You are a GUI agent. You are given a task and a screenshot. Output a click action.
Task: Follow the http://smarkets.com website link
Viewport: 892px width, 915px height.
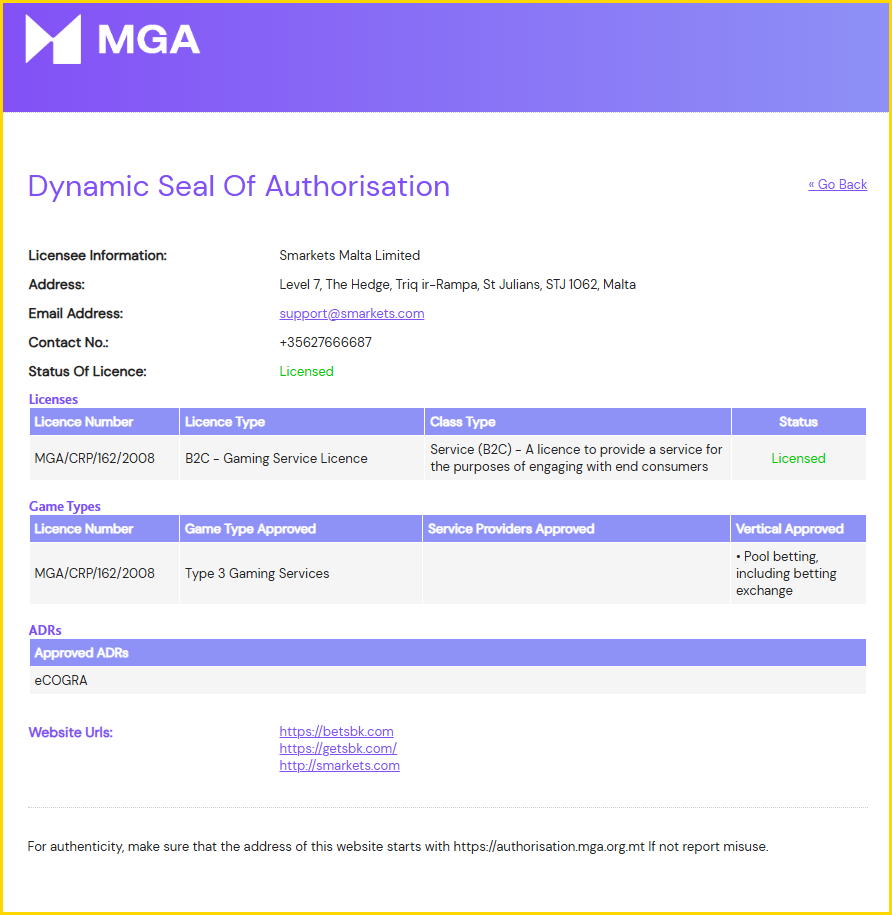click(340, 766)
